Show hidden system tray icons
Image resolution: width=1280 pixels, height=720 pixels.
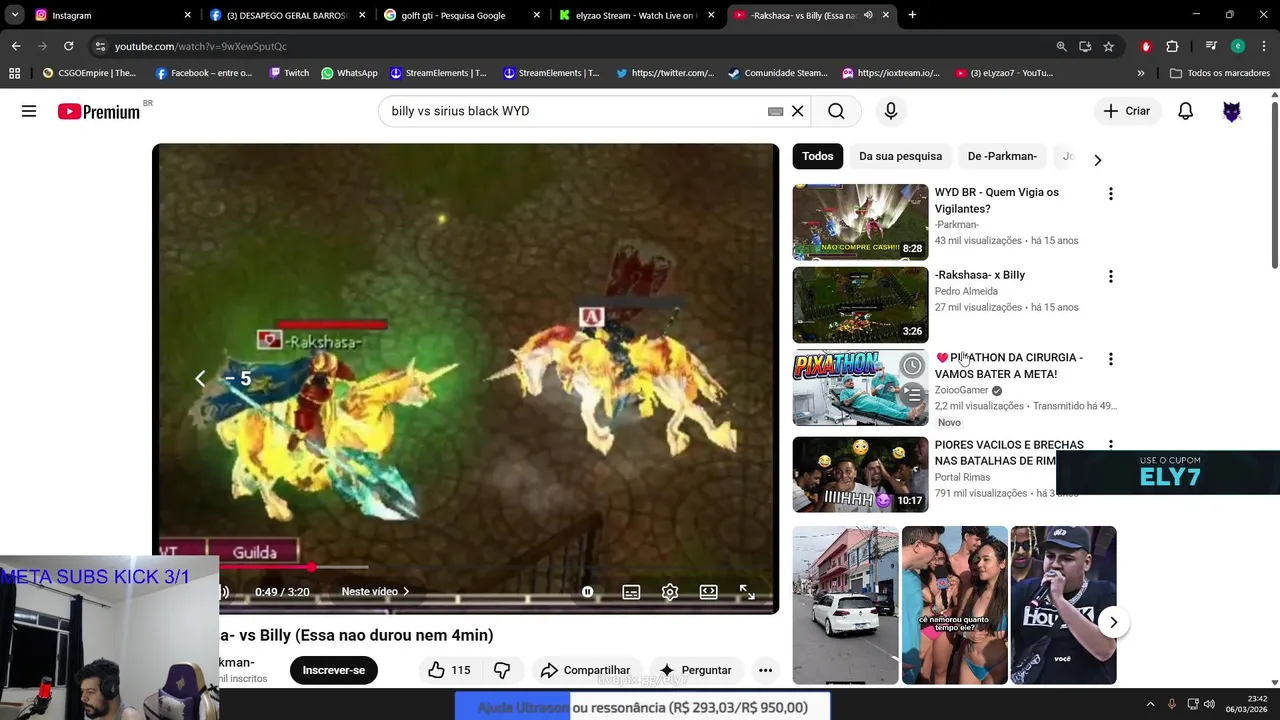(x=1150, y=704)
